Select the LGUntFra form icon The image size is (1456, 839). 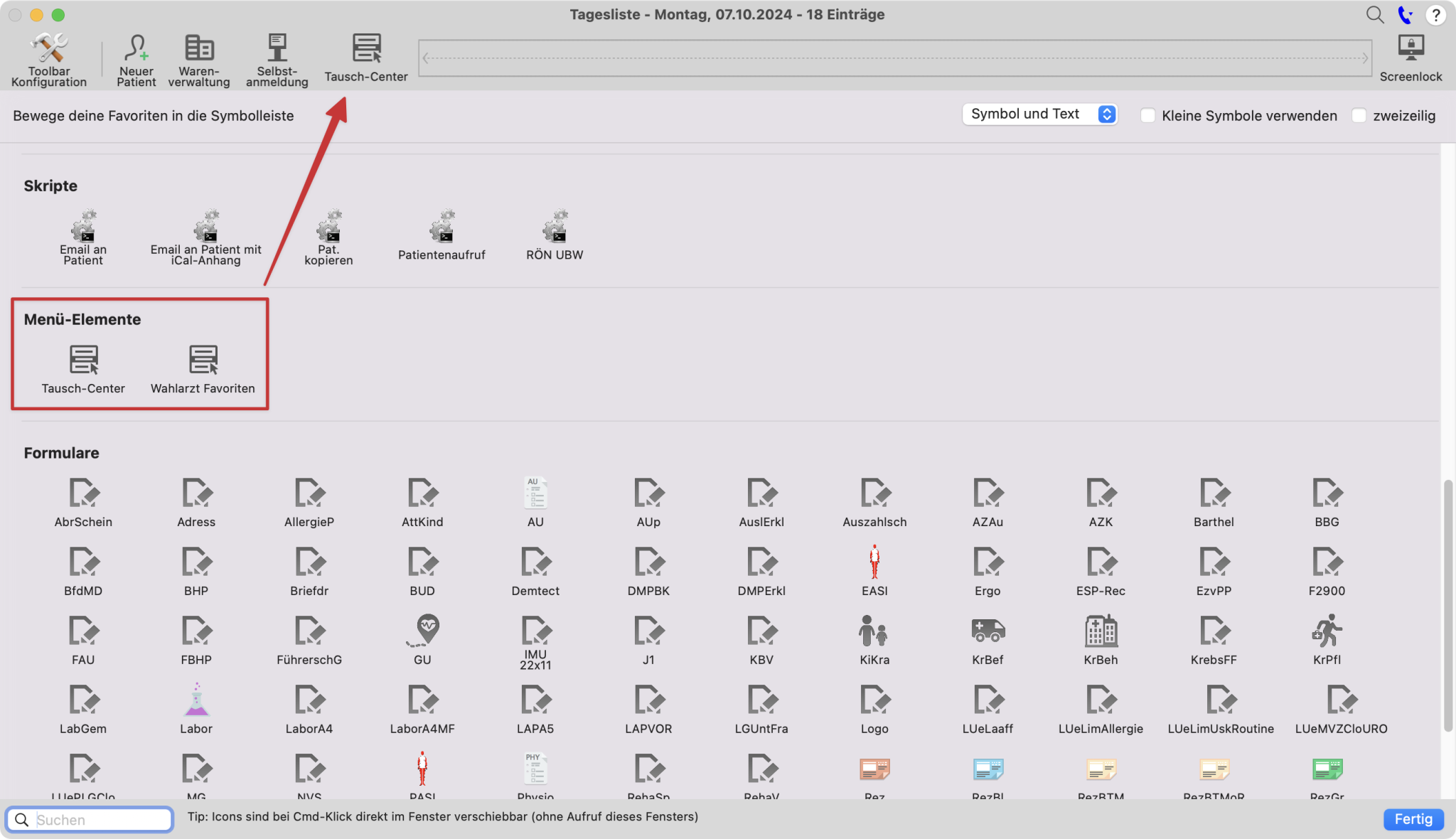(761, 709)
